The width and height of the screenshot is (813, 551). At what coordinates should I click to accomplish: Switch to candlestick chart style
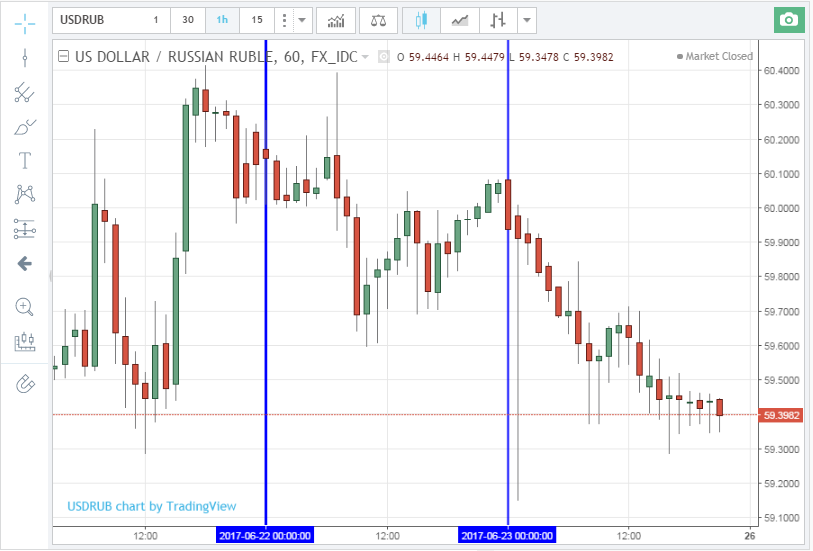point(421,21)
